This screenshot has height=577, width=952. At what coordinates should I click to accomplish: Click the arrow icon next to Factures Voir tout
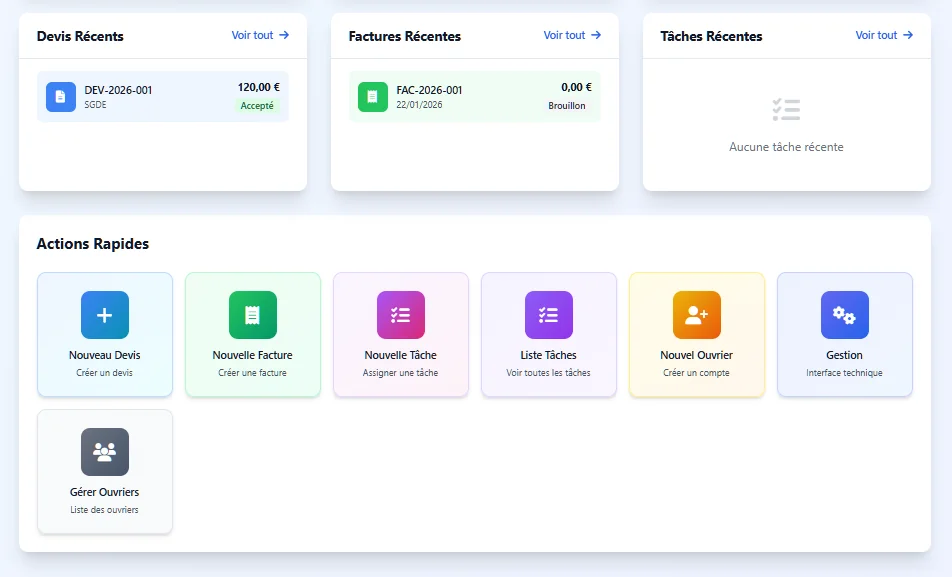coord(596,35)
